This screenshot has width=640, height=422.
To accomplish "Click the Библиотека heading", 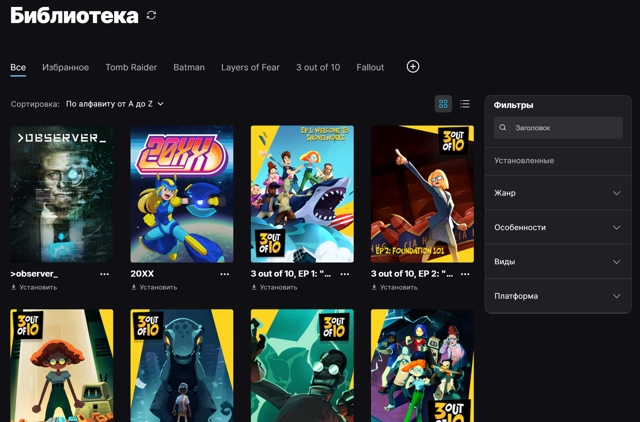I will click(74, 16).
